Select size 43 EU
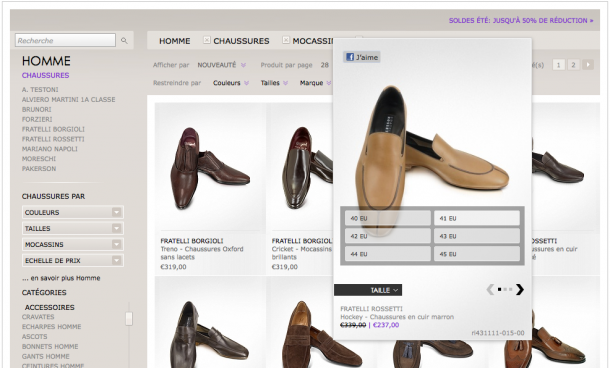The height and width of the screenshot is (368, 610). [x=477, y=236]
